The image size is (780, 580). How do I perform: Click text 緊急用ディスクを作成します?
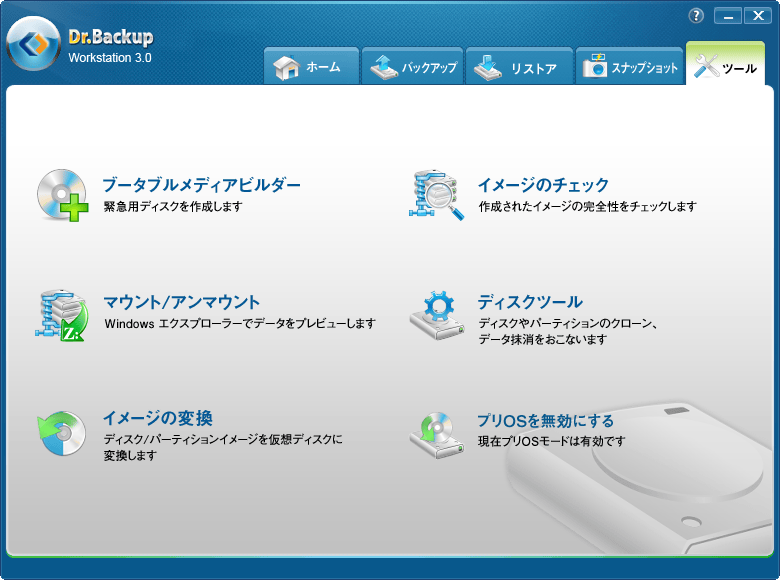[x=173, y=206]
